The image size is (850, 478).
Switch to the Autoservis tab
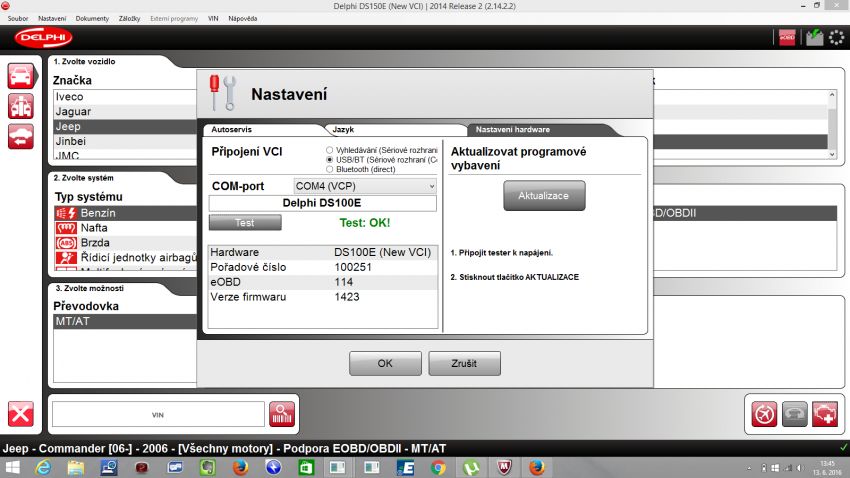[263, 130]
